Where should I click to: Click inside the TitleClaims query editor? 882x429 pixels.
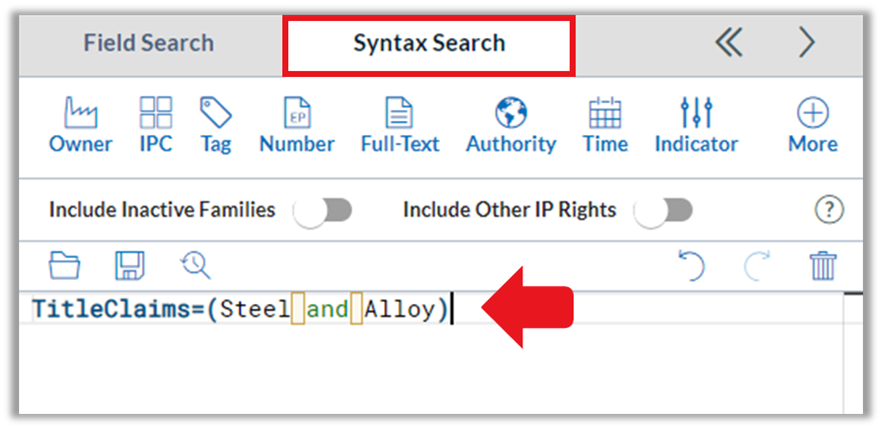point(430,351)
